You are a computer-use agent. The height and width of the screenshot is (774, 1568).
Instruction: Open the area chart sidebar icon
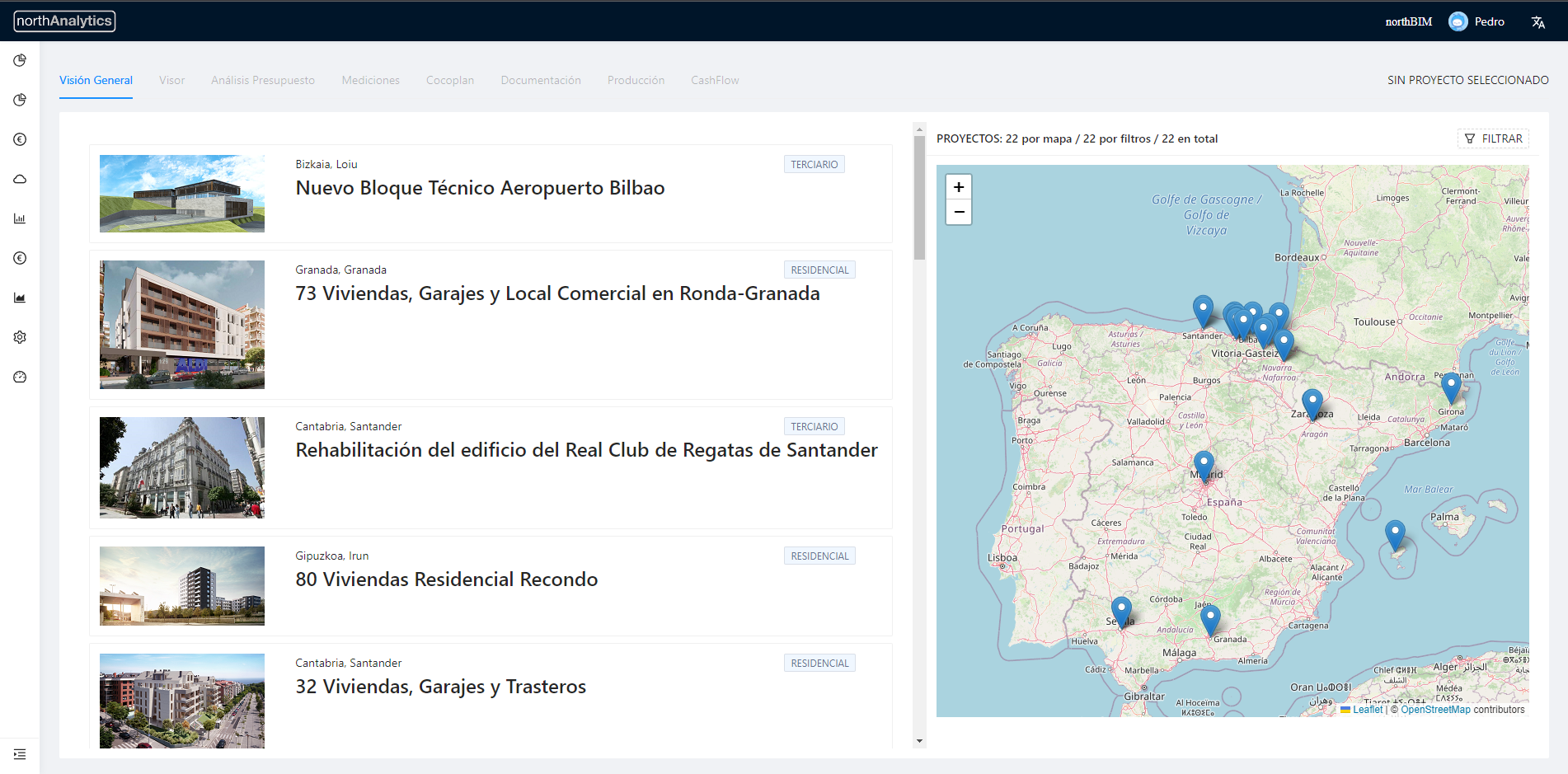pos(20,298)
